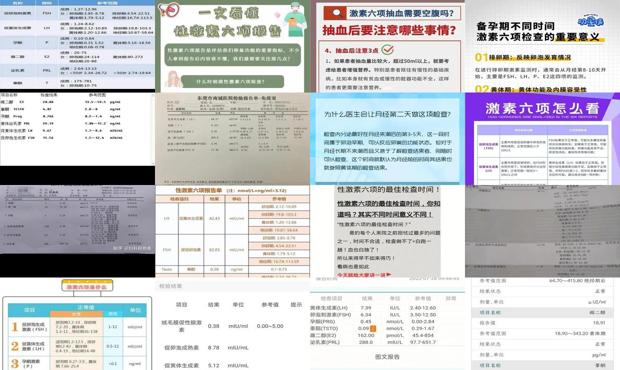The image size is (620, 370).
Task: Open the orange '性激素六项报告单' table image
Action: click(x=232, y=231)
